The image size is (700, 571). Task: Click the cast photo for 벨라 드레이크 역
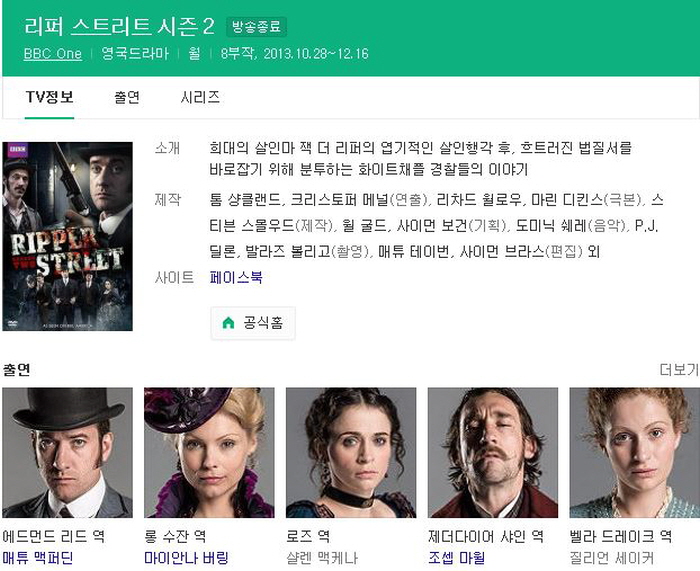[635, 452]
